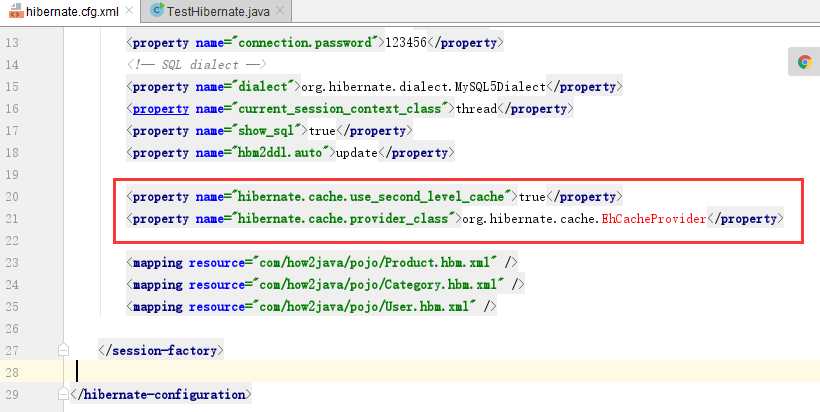This screenshot has height=412, width=820.
Task: Collapse the hibernate-configuration fold marker
Action: point(63,394)
